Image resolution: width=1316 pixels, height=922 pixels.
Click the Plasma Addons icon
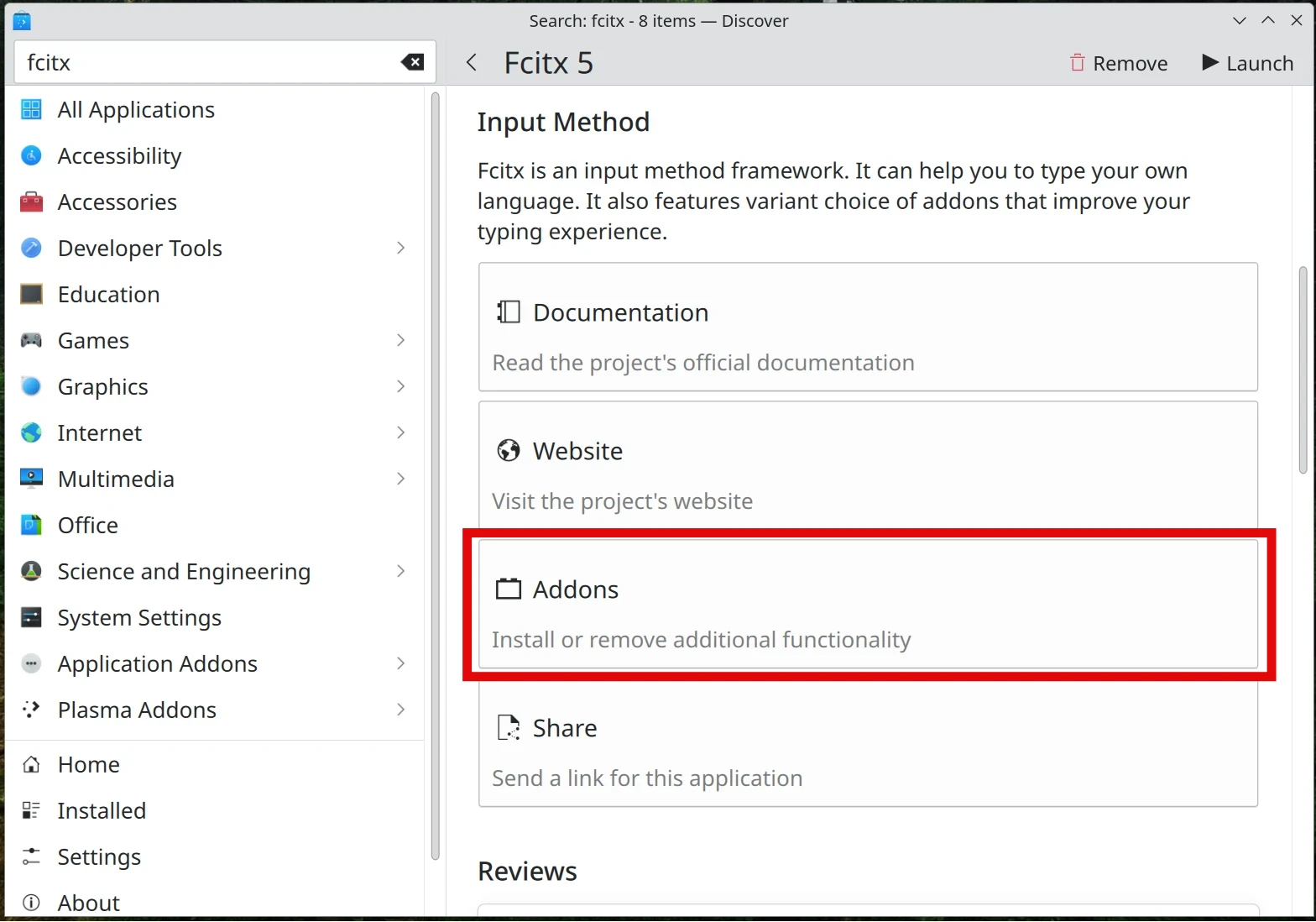click(x=31, y=710)
